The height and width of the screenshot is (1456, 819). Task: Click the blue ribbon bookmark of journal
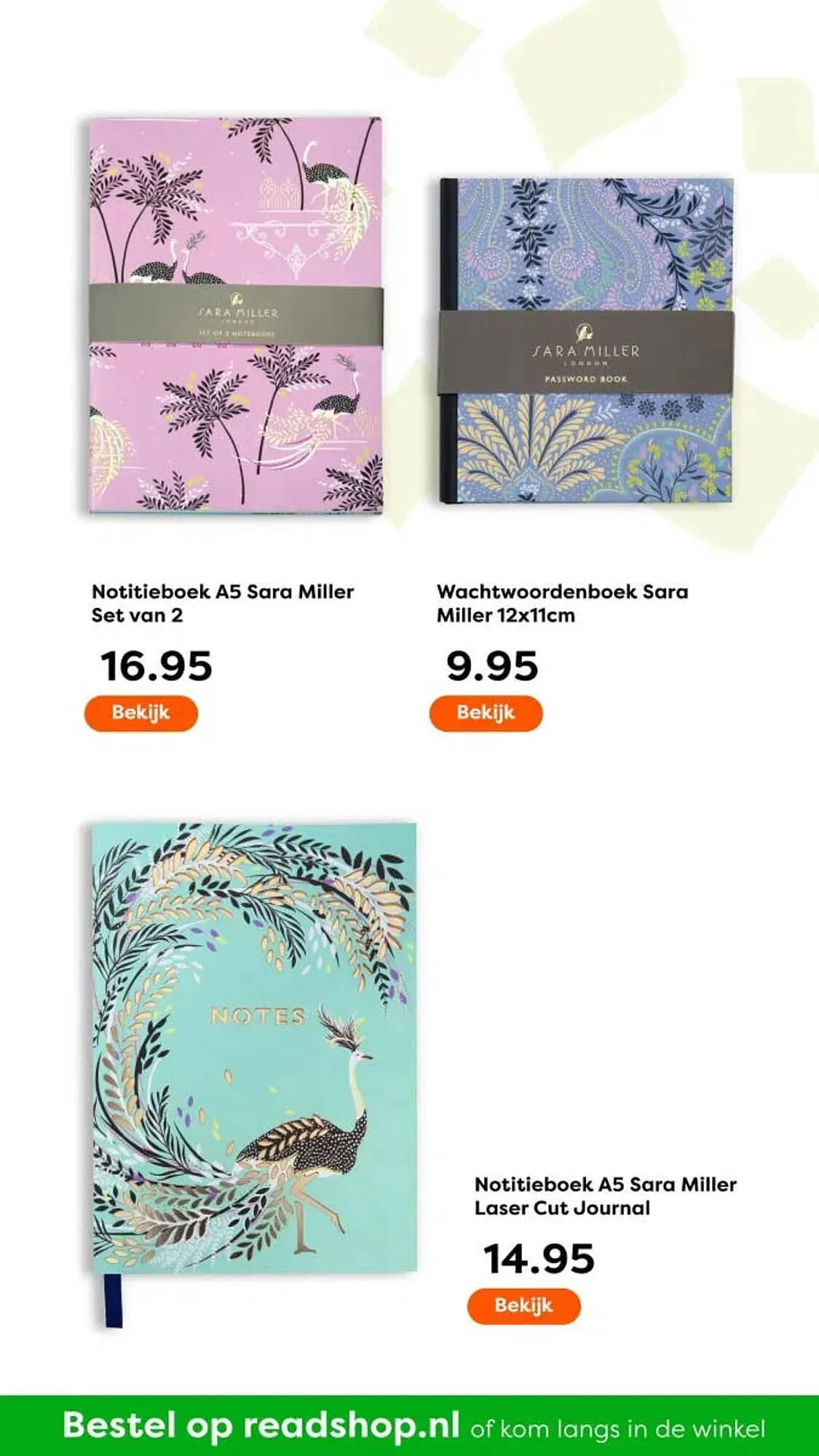click(114, 1300)
